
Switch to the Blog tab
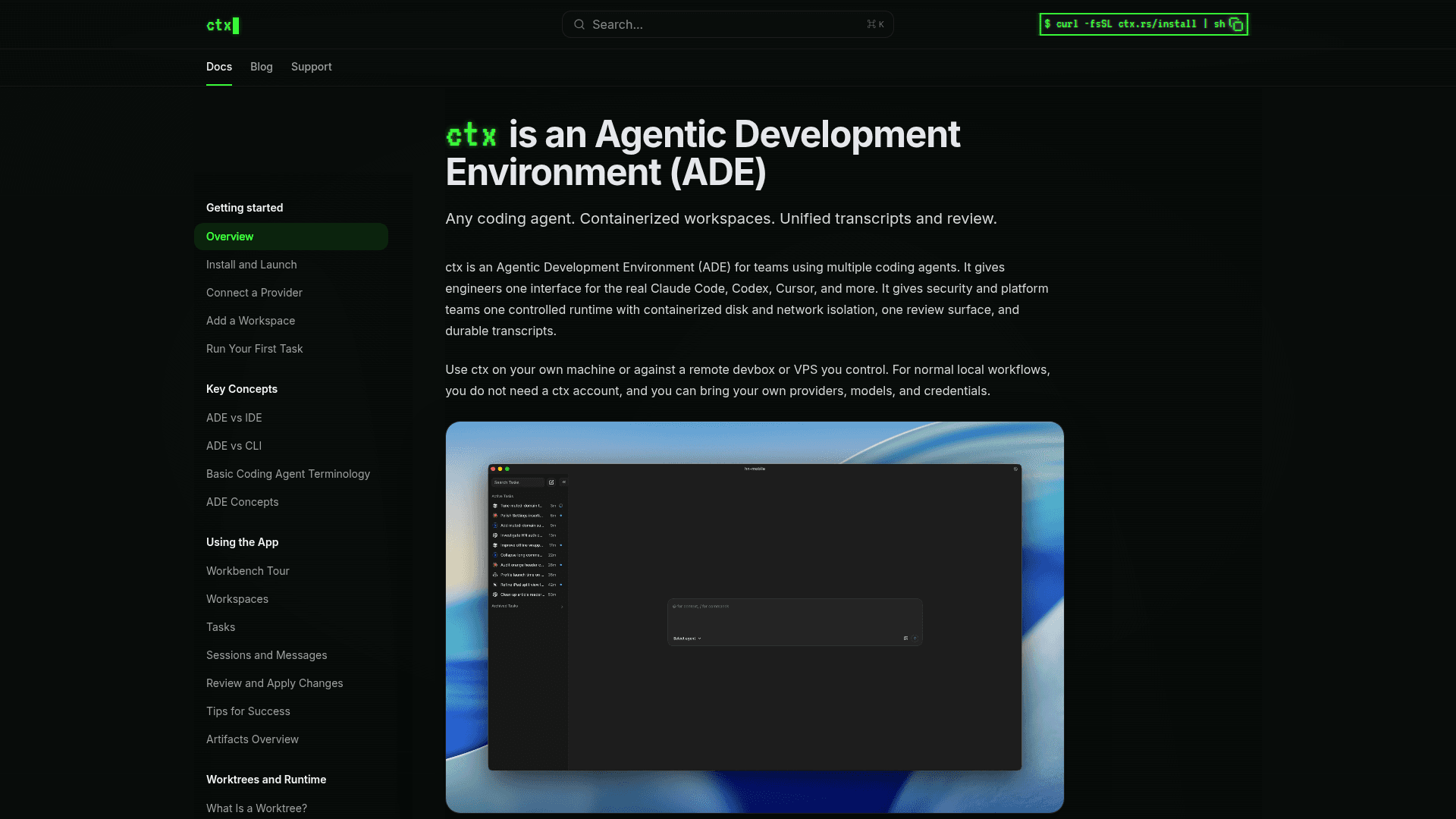coord(261,67)
